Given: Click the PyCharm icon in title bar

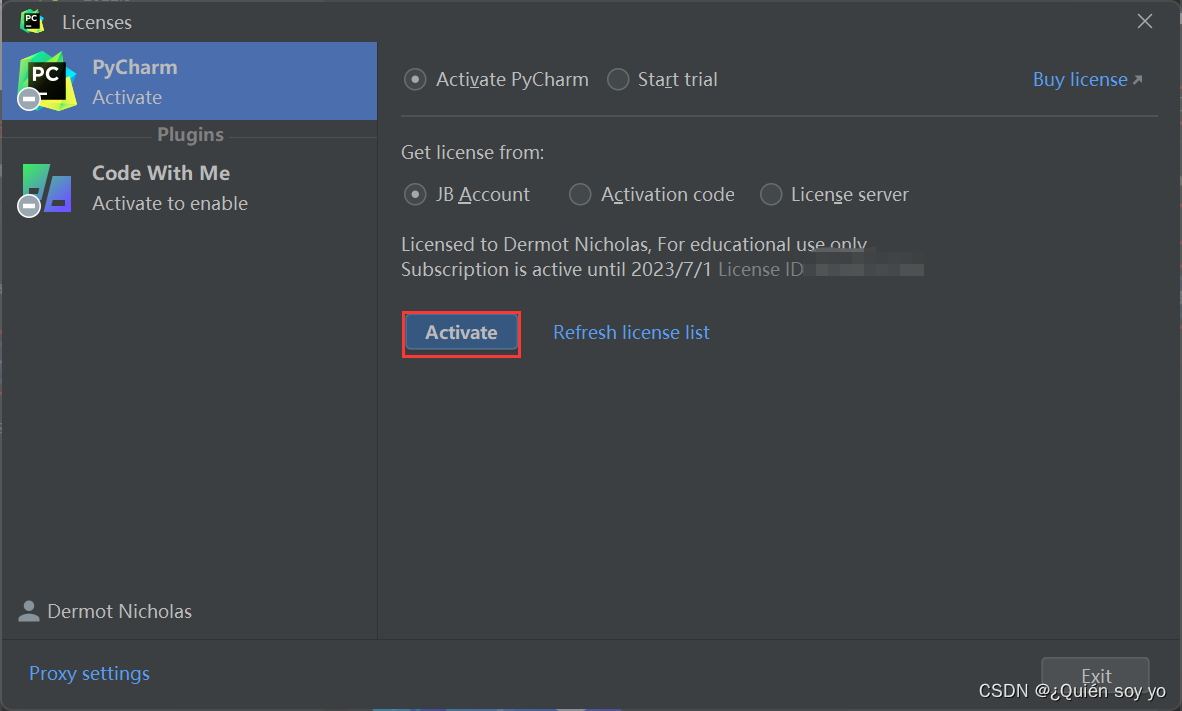Looking at the screenshot, I should (32, 21).
